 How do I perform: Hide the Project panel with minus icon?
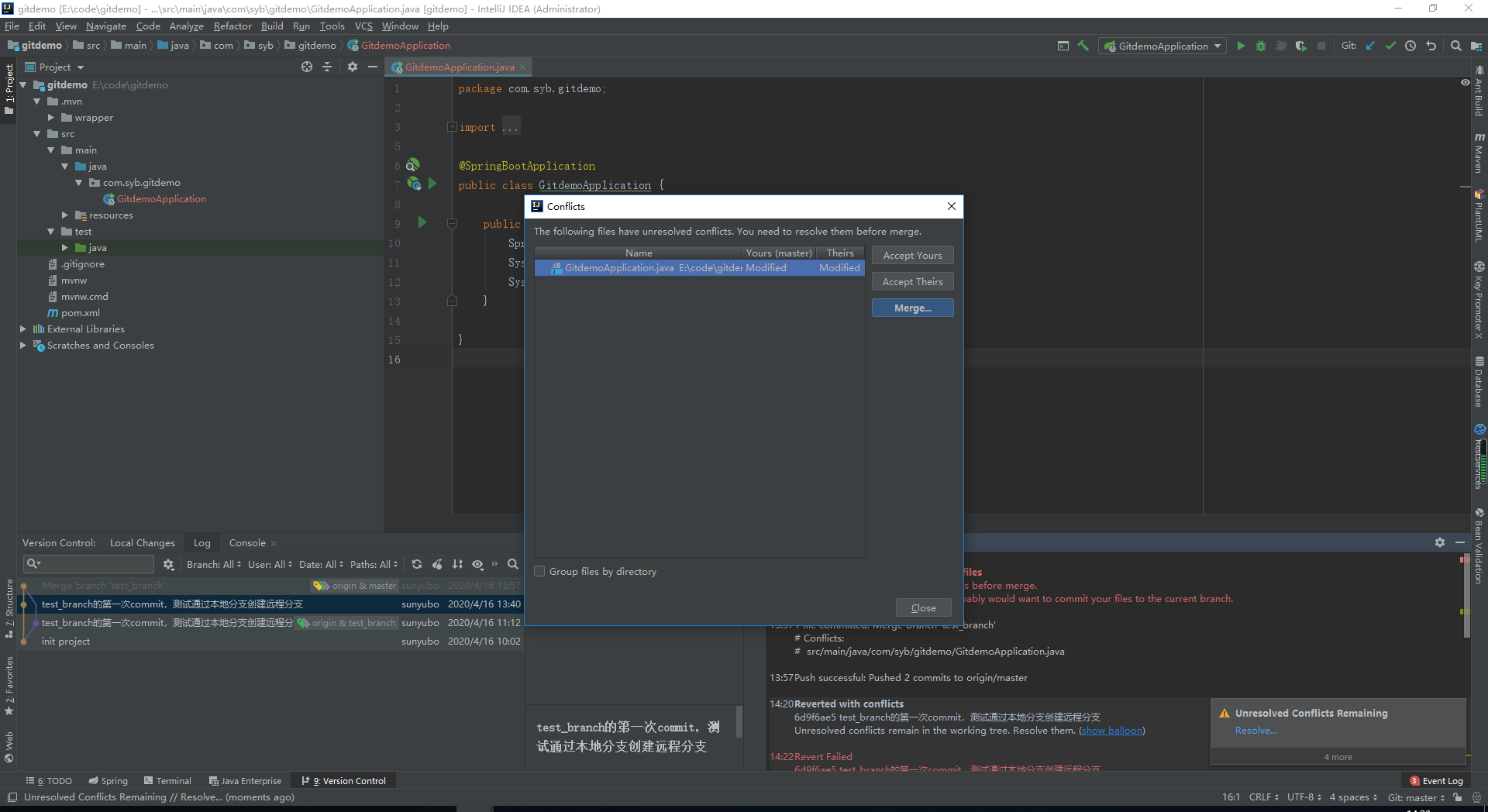[373, 67]
